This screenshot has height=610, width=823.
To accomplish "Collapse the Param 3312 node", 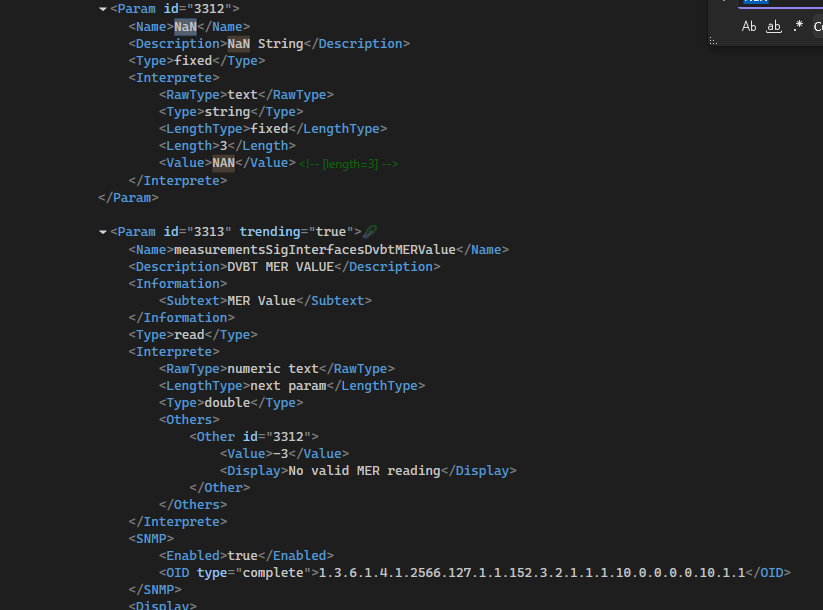I will [103, 9].
